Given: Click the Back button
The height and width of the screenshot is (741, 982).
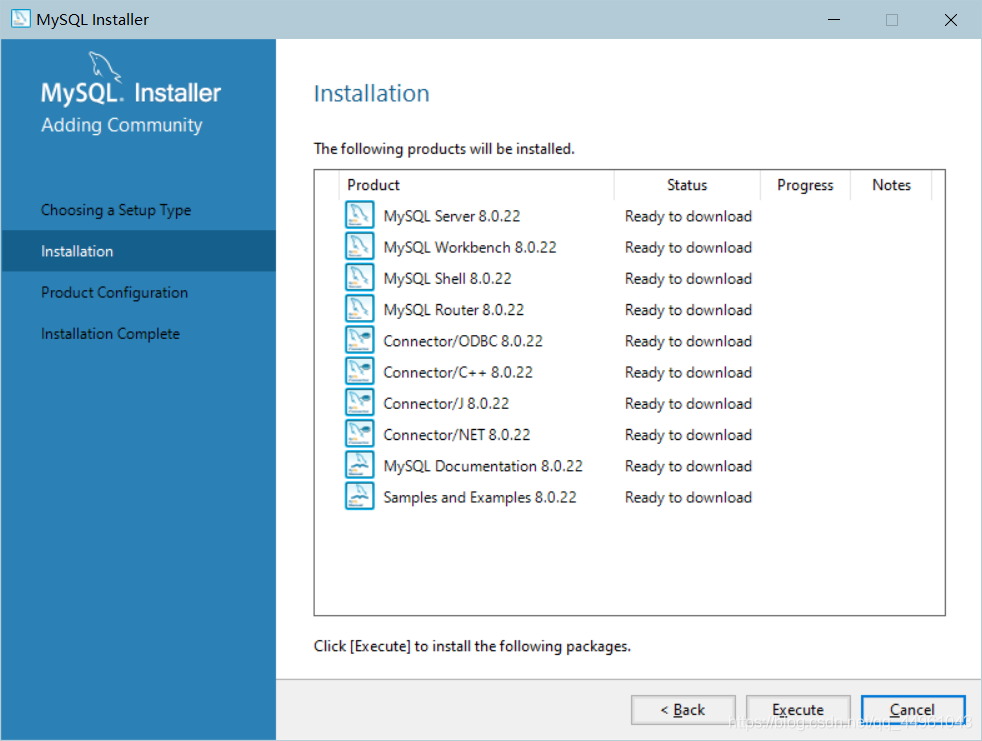Looking at the screenshot, I should coord(683,710).
